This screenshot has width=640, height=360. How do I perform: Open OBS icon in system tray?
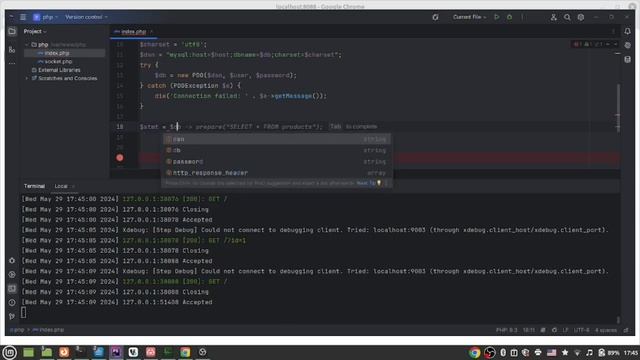coord(489,352)
